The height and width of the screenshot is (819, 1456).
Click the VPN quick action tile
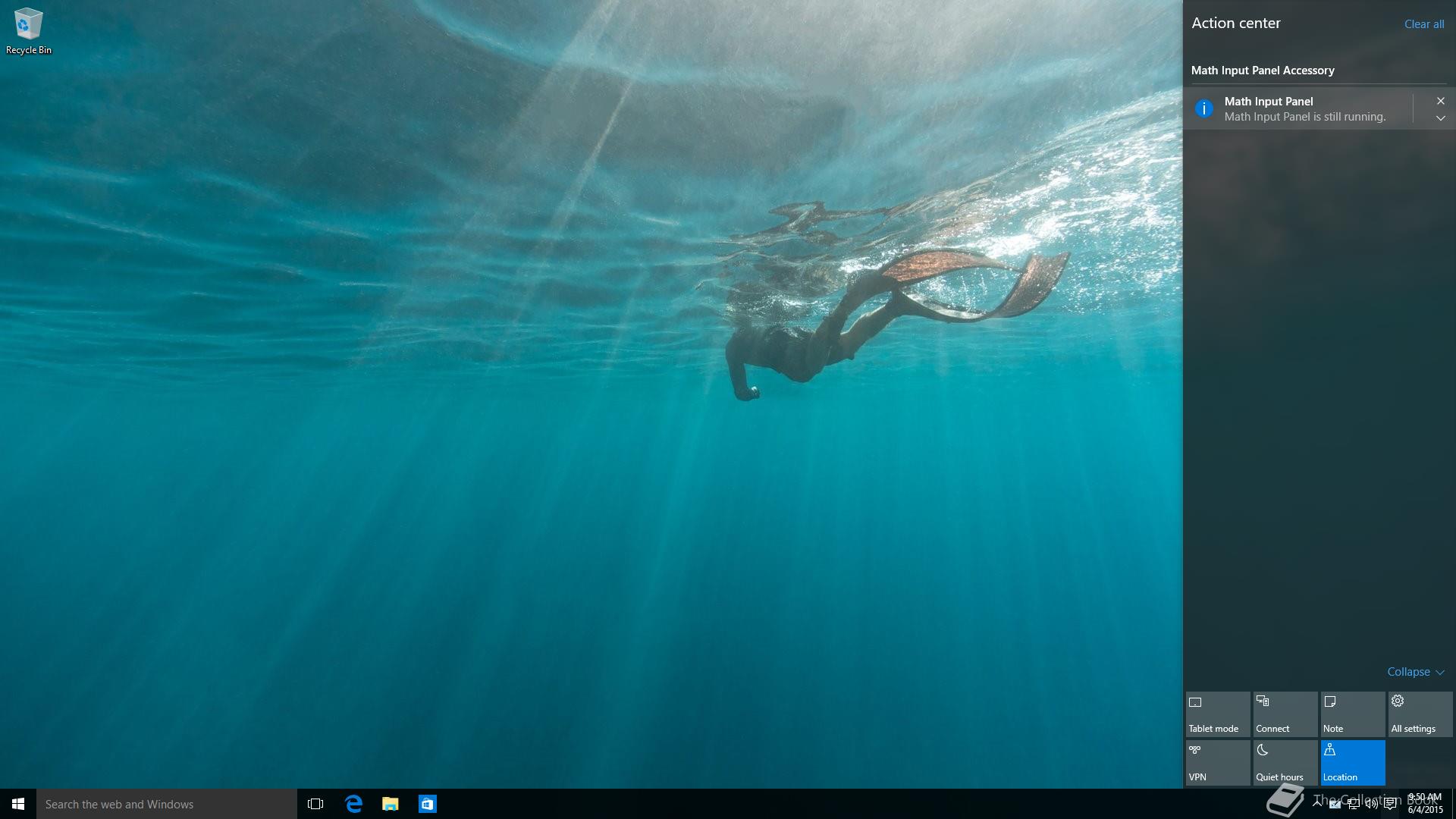click(x=1218, y=762)
